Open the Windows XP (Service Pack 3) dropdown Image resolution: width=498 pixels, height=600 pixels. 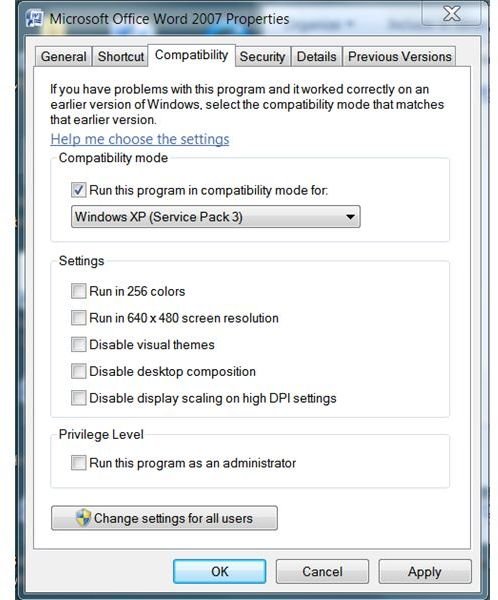tap(216, 217)
